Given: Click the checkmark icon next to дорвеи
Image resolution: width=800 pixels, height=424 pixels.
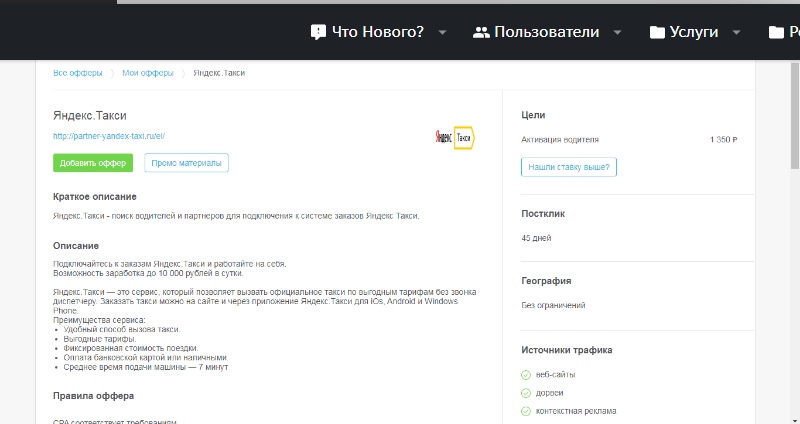Looking at the screenshot, I should coord(526,393).
